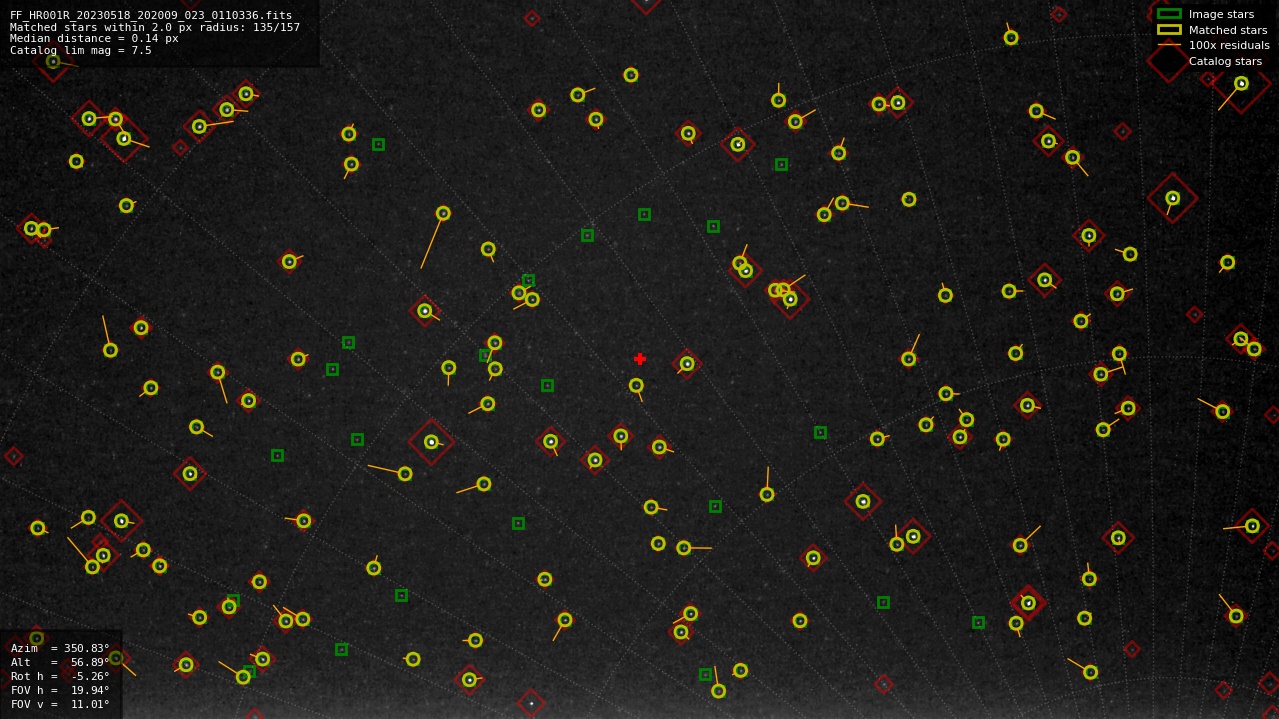Click the 'Catalog lim mag = 7.5' text
This screenshot has height=719, width=1279.
pos(81,50)
